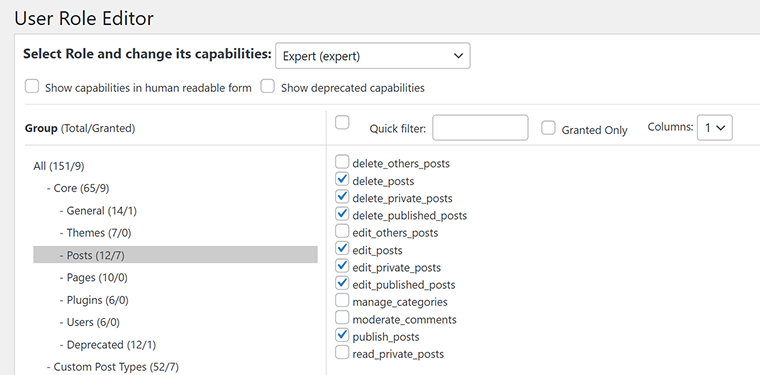Click the Group (Total/Granted) column header
The image size is (760, 375).
click(x=80, y=128)
